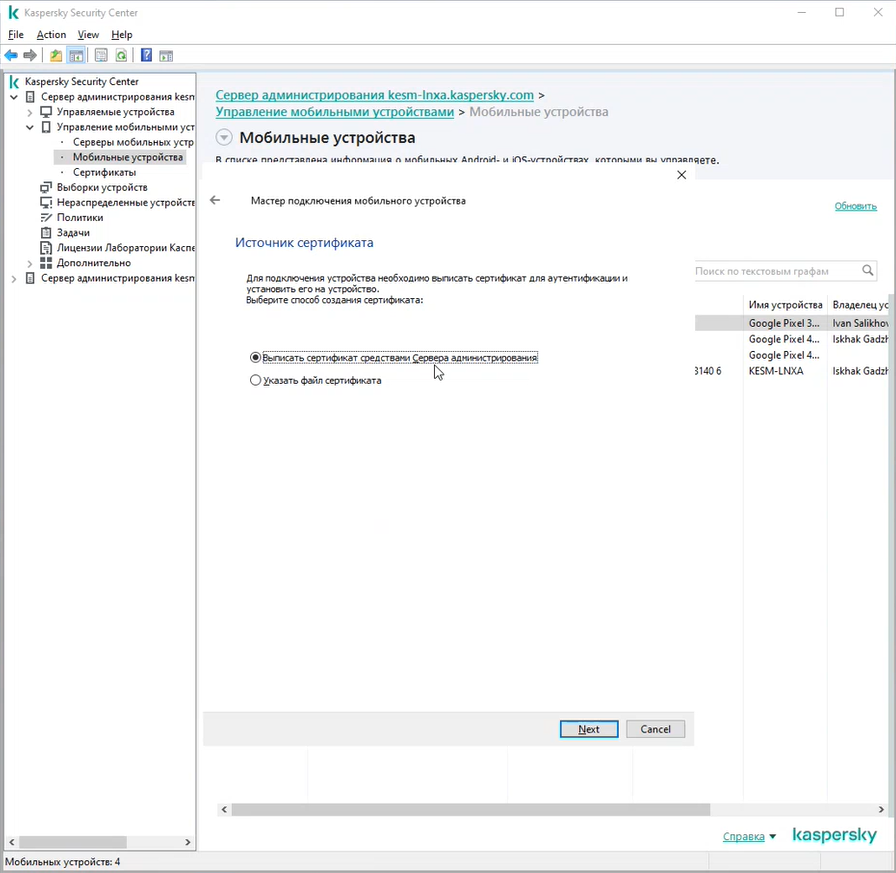Click the Дополнительно grid icon

(x=46, y=263)
